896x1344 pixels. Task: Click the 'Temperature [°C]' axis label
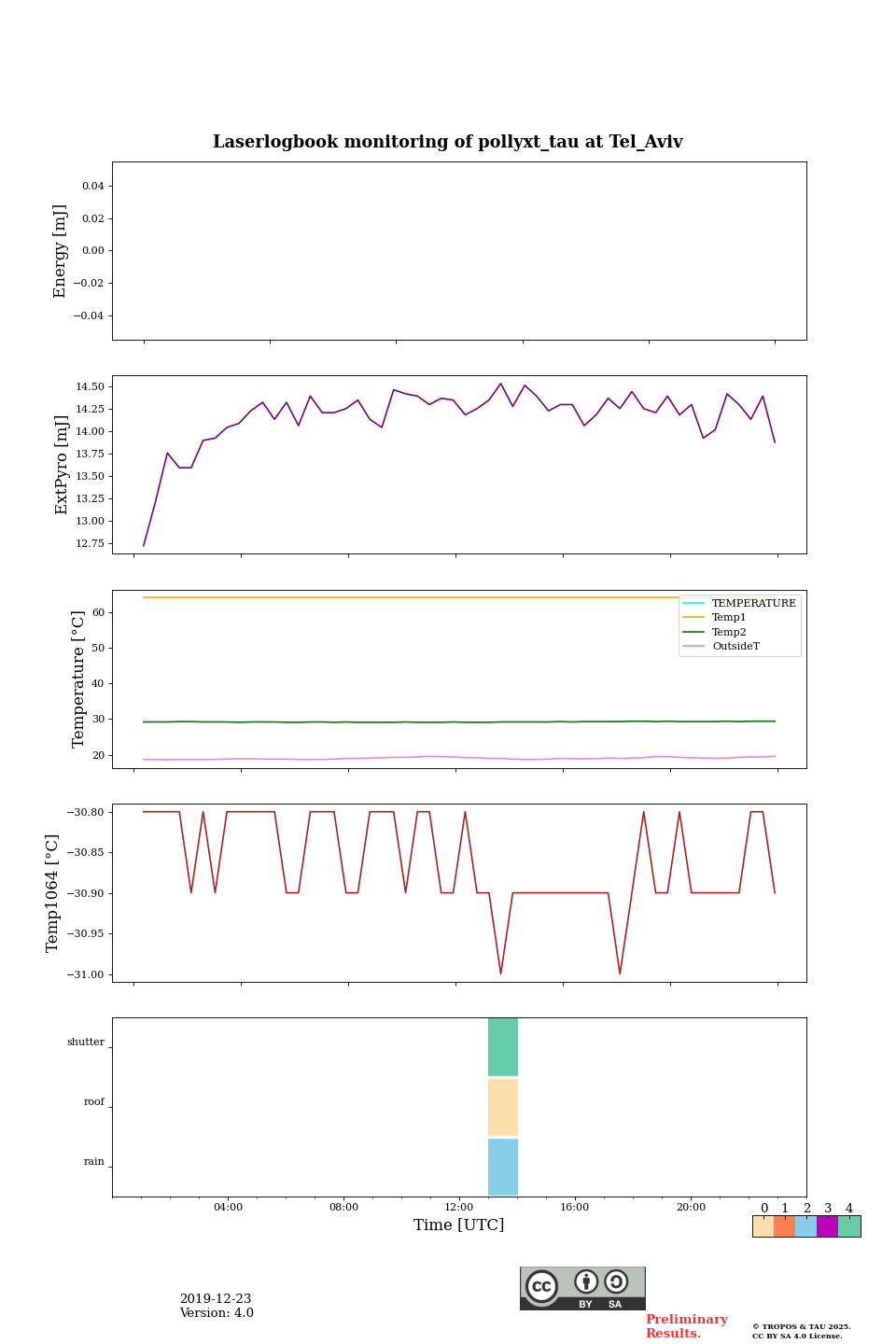pyautogui.click(x=78, y=679)
